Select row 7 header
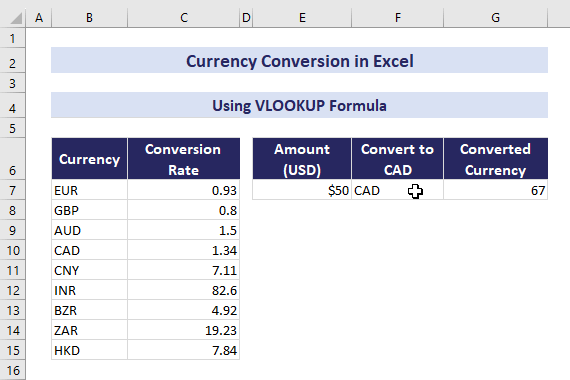The image size is (570, 380). (13, 190)
